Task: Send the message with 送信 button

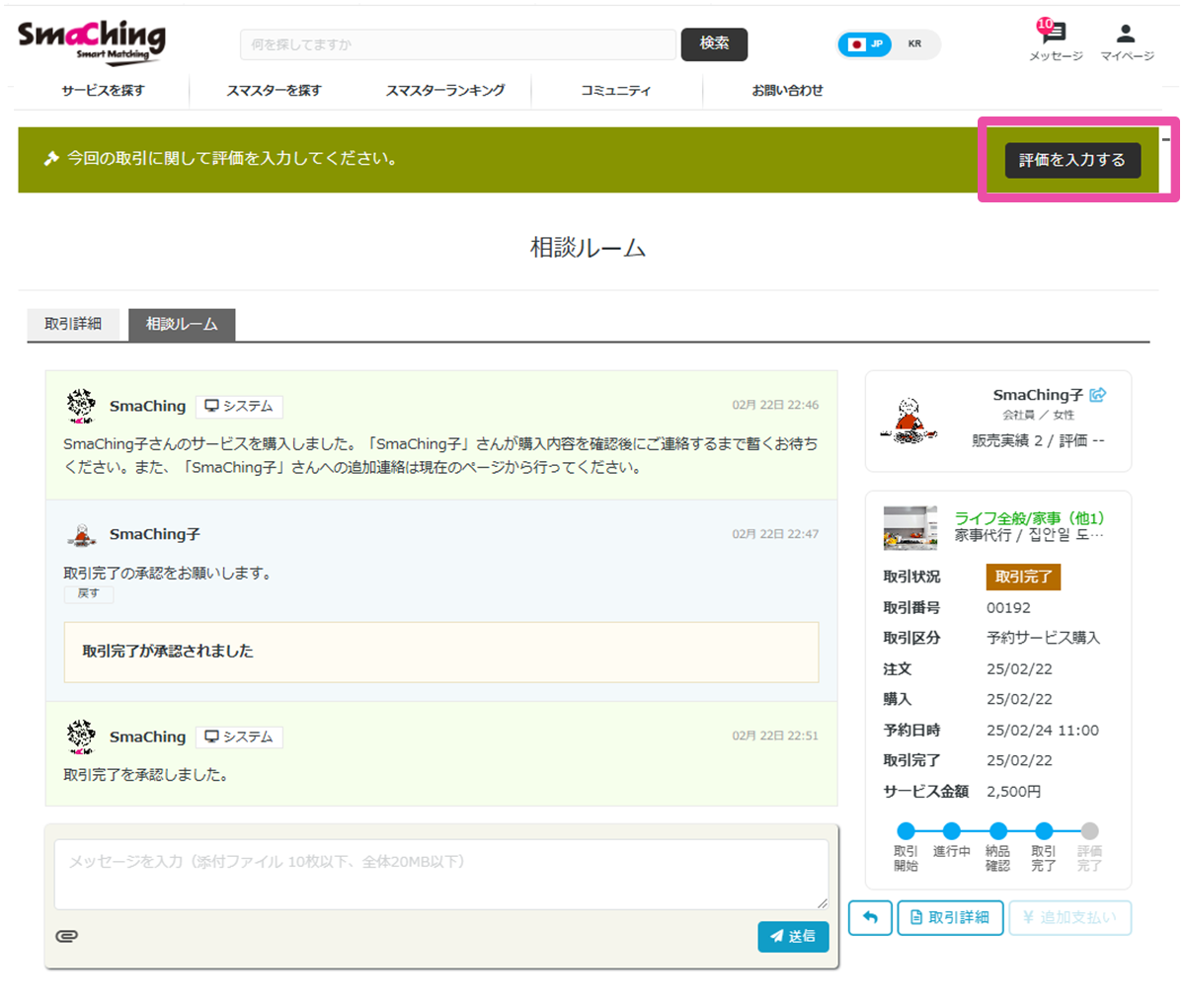Action: (793, 936)
